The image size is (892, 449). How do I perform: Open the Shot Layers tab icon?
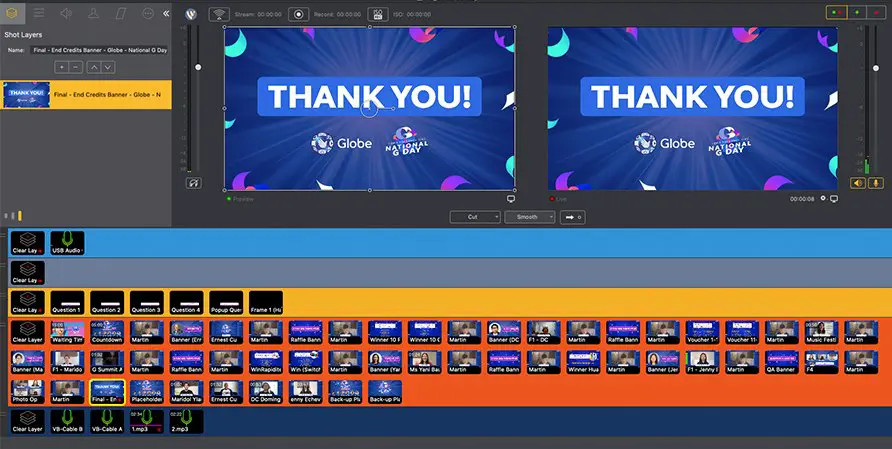tap(11, 13)
